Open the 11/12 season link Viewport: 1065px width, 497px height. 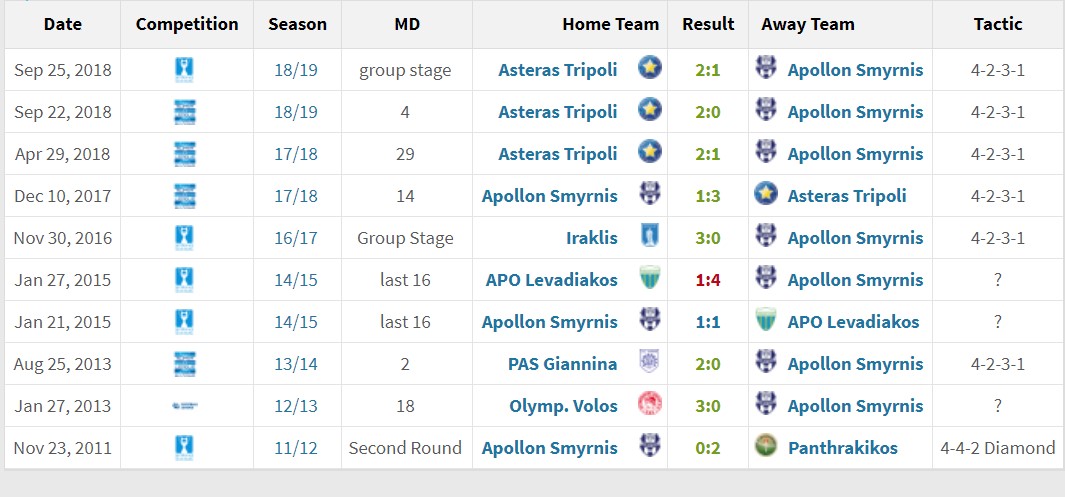coord(296,448)
